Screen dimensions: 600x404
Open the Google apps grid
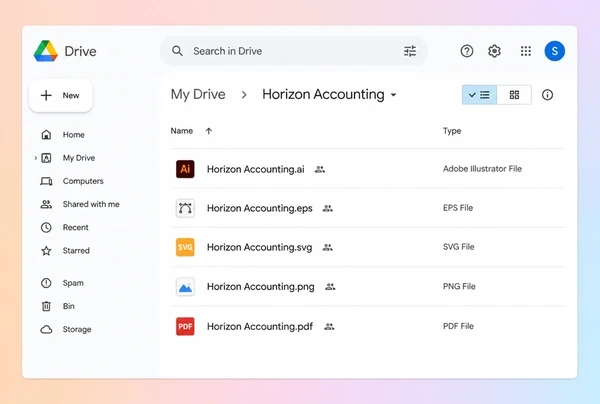click(526, 51)
